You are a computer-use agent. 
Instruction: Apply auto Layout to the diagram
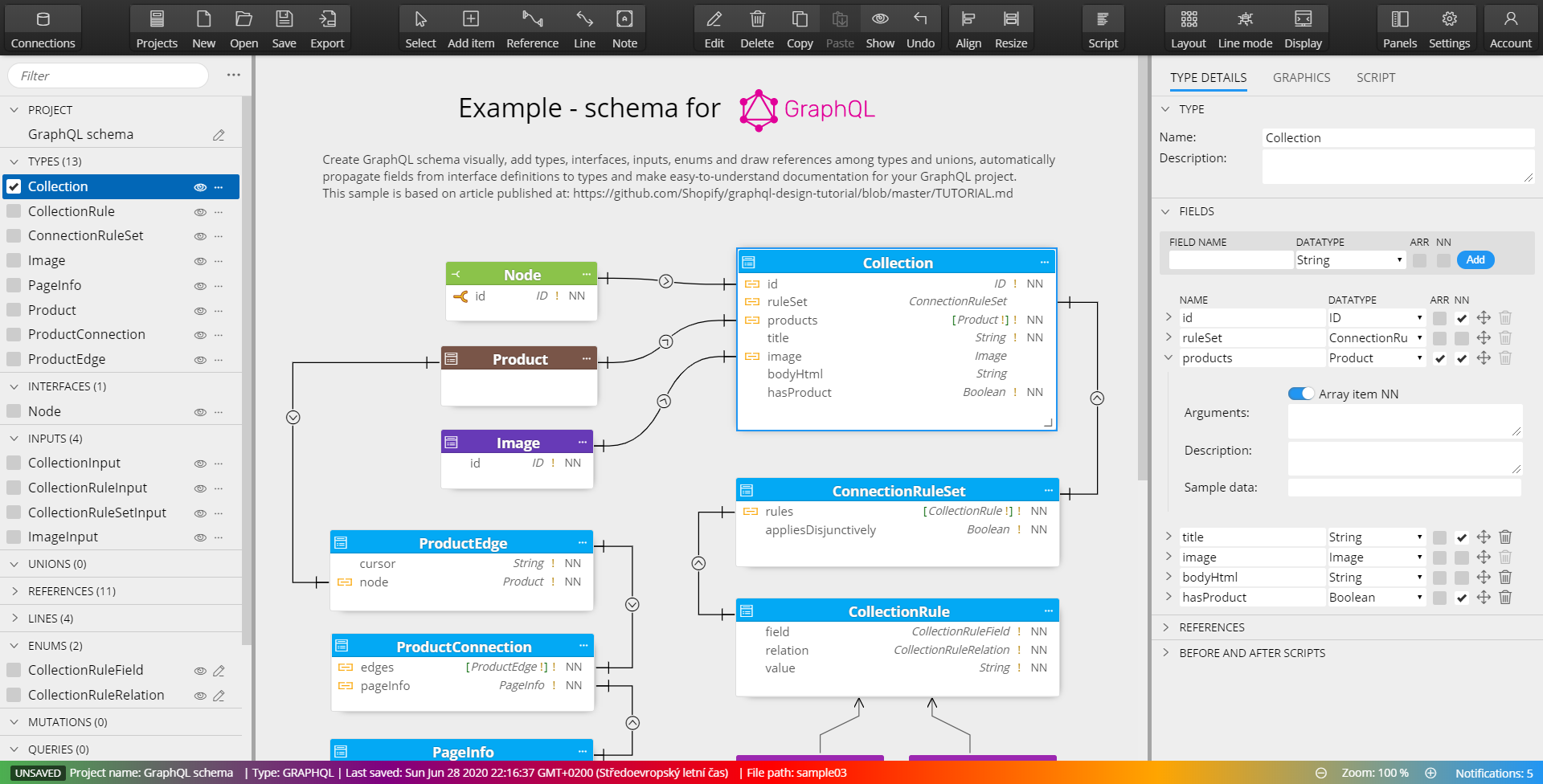coord(1189,27)
